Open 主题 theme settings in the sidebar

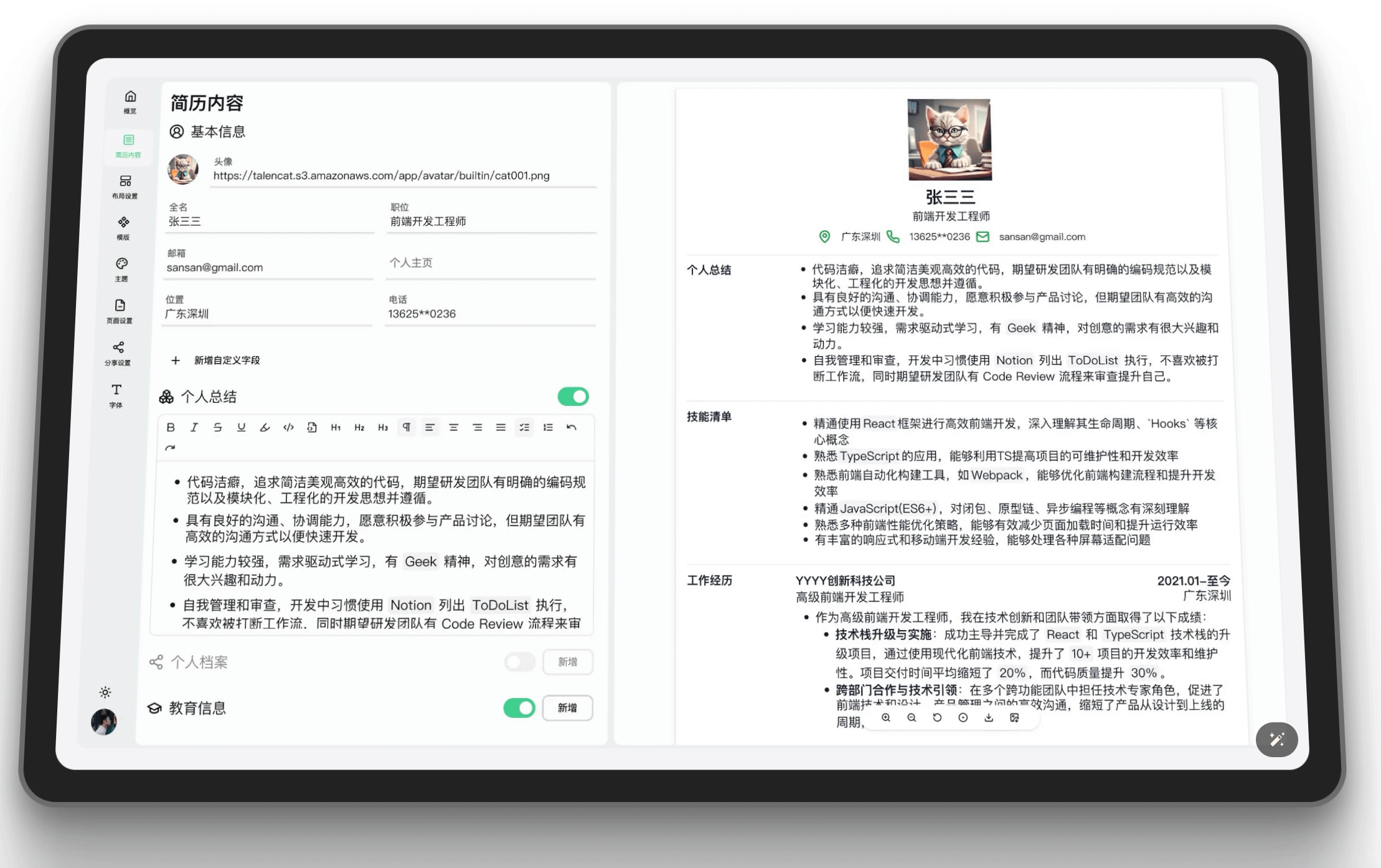pos(122,269)
